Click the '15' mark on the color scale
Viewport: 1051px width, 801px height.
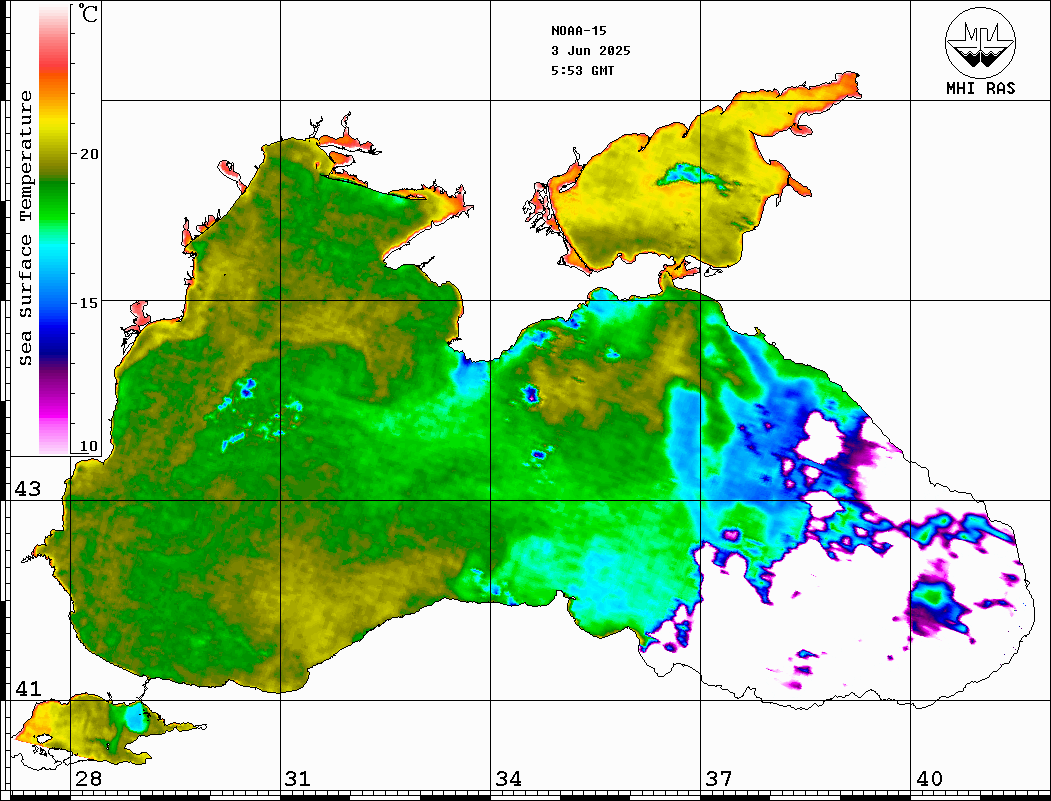click(x=89, y=303)
